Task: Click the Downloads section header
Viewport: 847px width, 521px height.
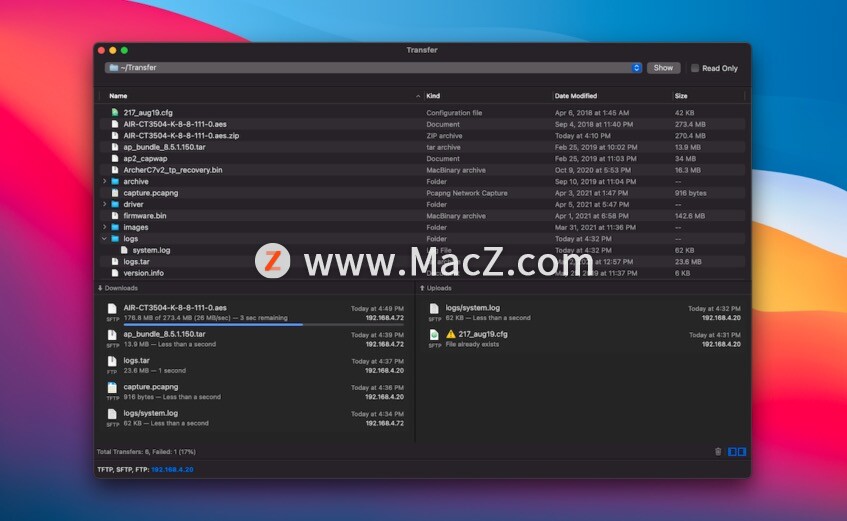Action: click(118, 288)
